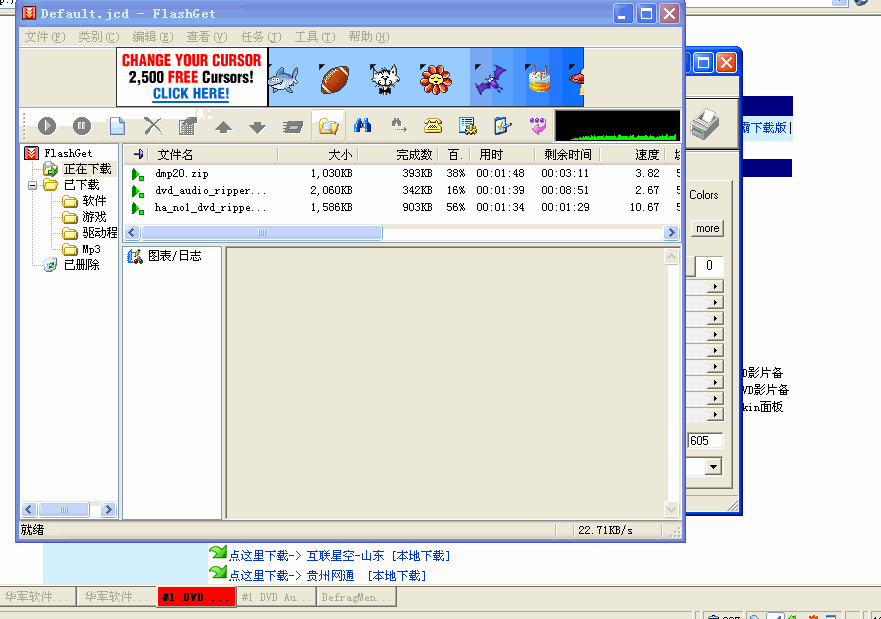881x619 pixels.
Task: Click the telephone Dial icon in toolbar
Action: [433, 126]
